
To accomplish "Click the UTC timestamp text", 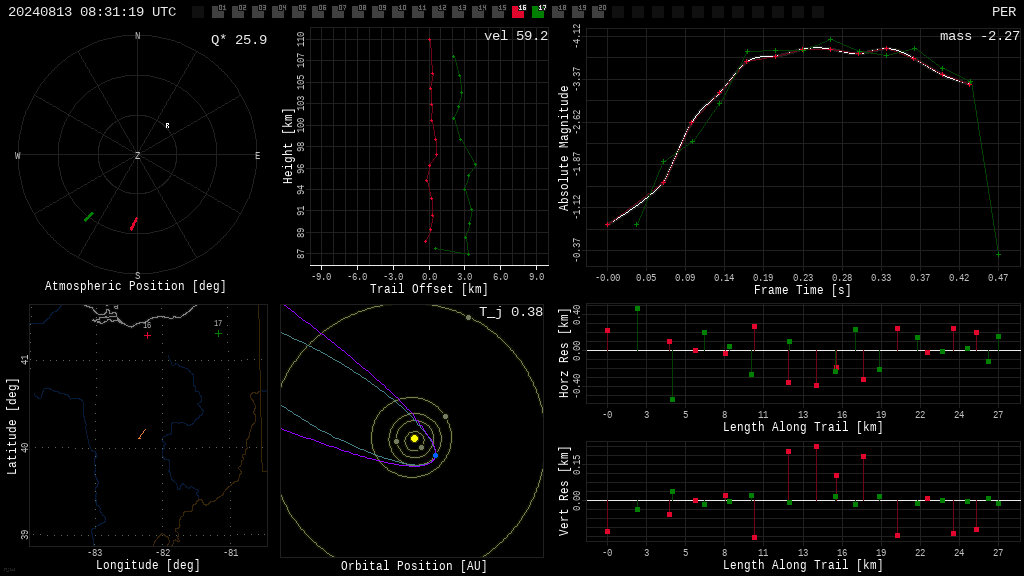I will point(92,12).
